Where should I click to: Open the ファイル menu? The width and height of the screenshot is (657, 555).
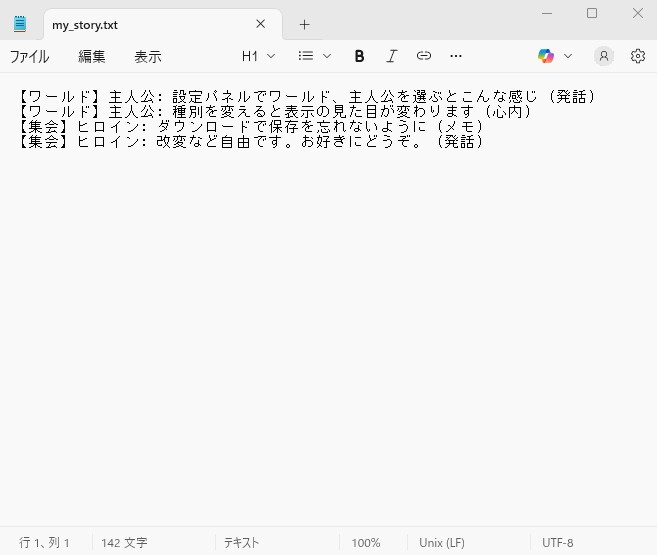point(29,57)
